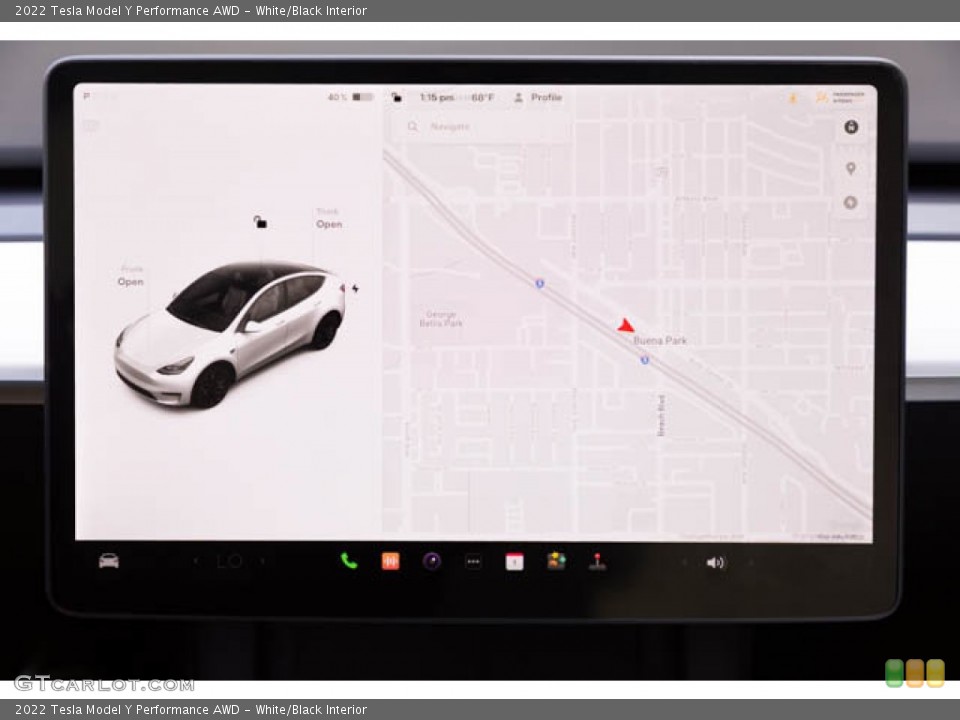This screenshot has height=720, width=960.
Task: Tap the volume speaker icon
Action: click(x=715, y=562)
